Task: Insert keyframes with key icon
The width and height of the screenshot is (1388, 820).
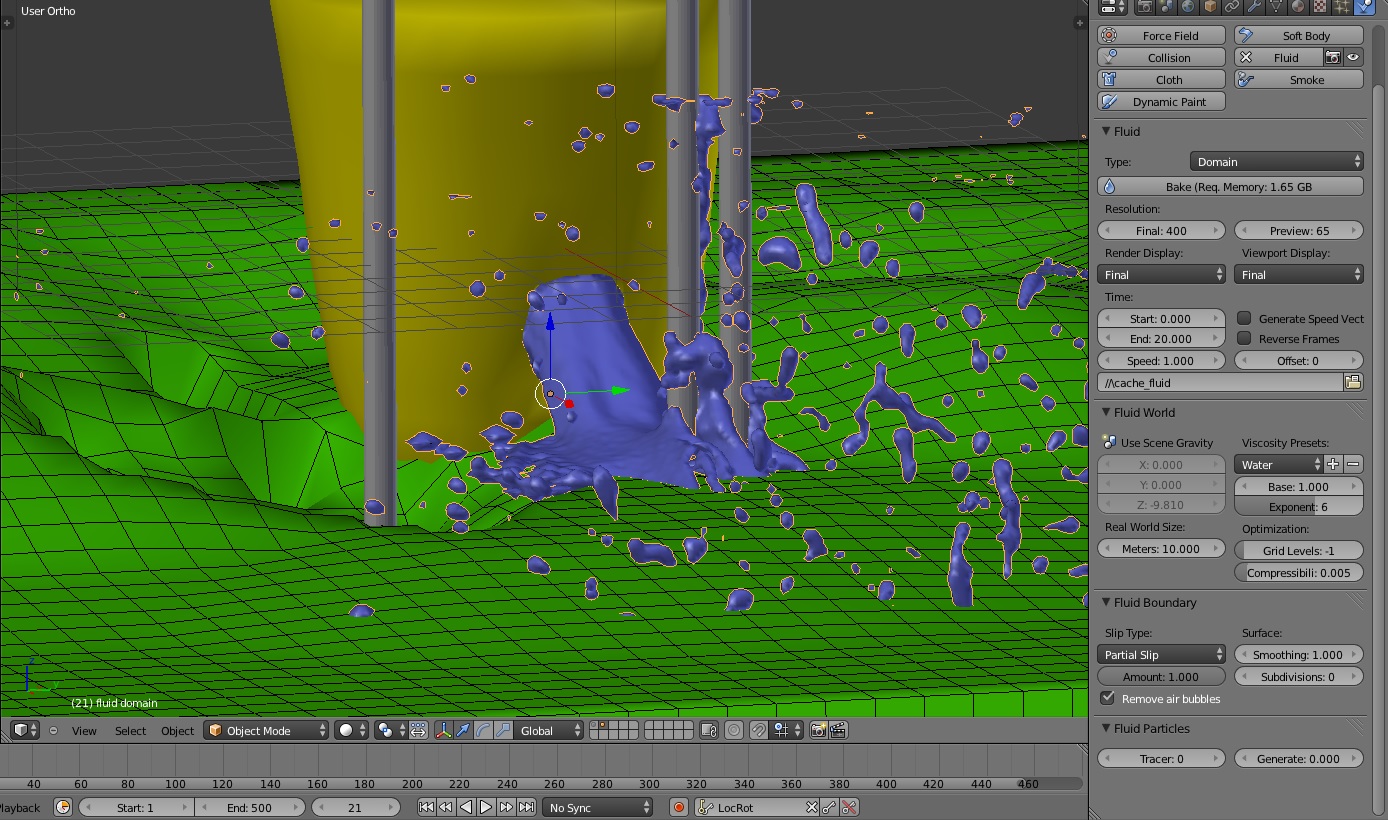Action: (829, 807)
